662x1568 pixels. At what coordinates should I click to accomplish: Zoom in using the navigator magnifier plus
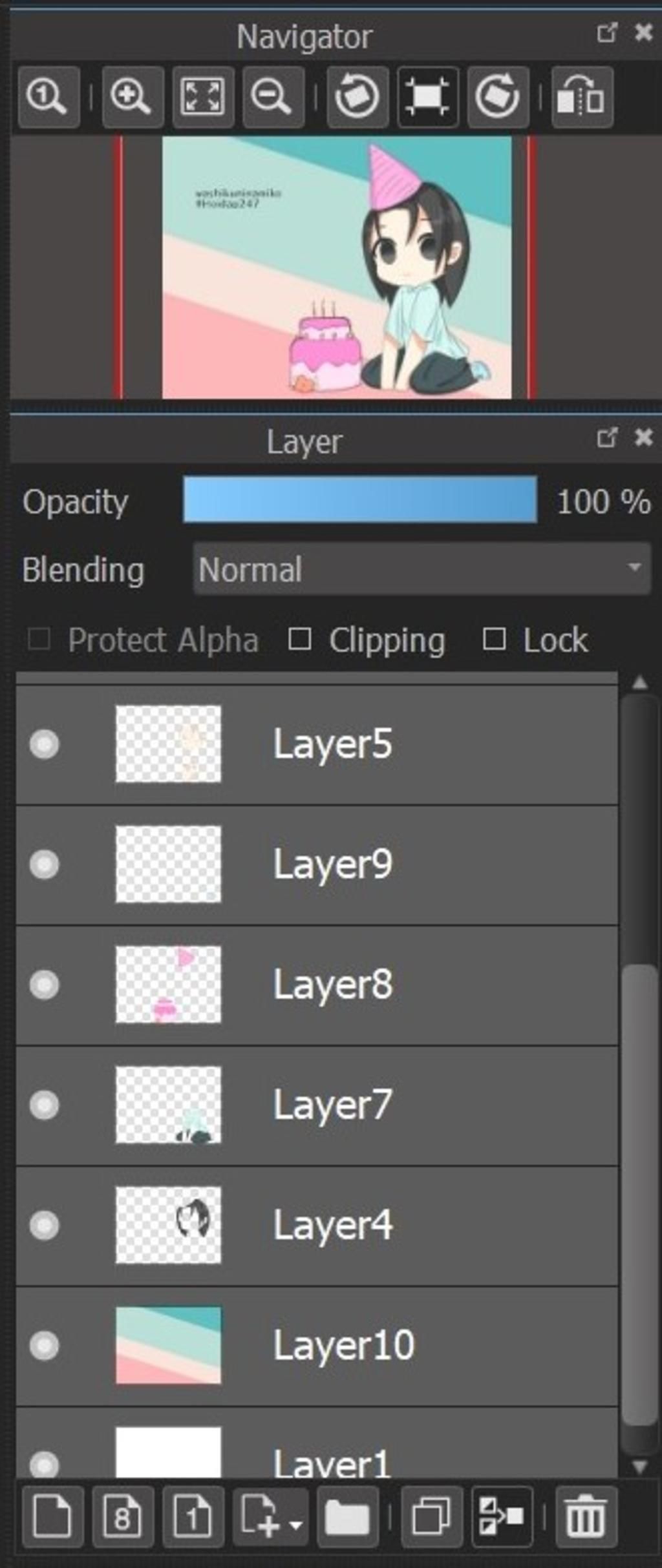tap(133, 97)
